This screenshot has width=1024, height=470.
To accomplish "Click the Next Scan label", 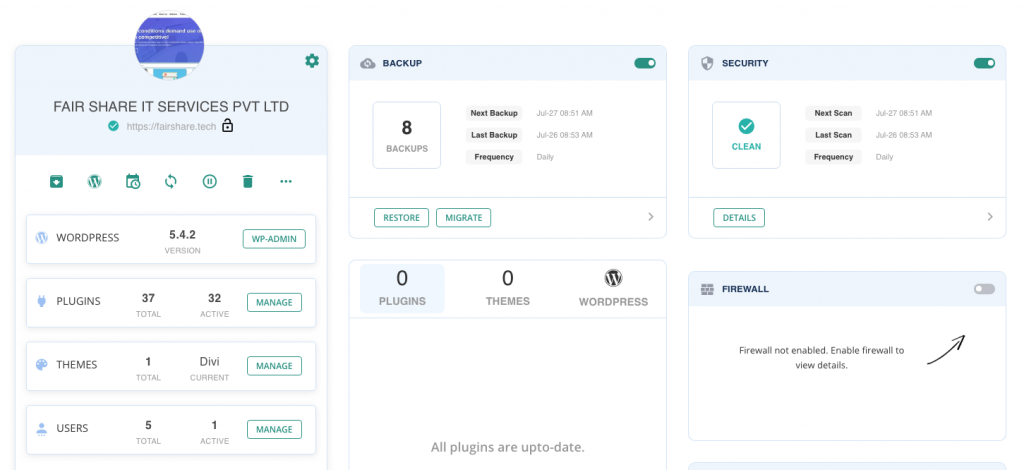I will [x=833, y=113].
